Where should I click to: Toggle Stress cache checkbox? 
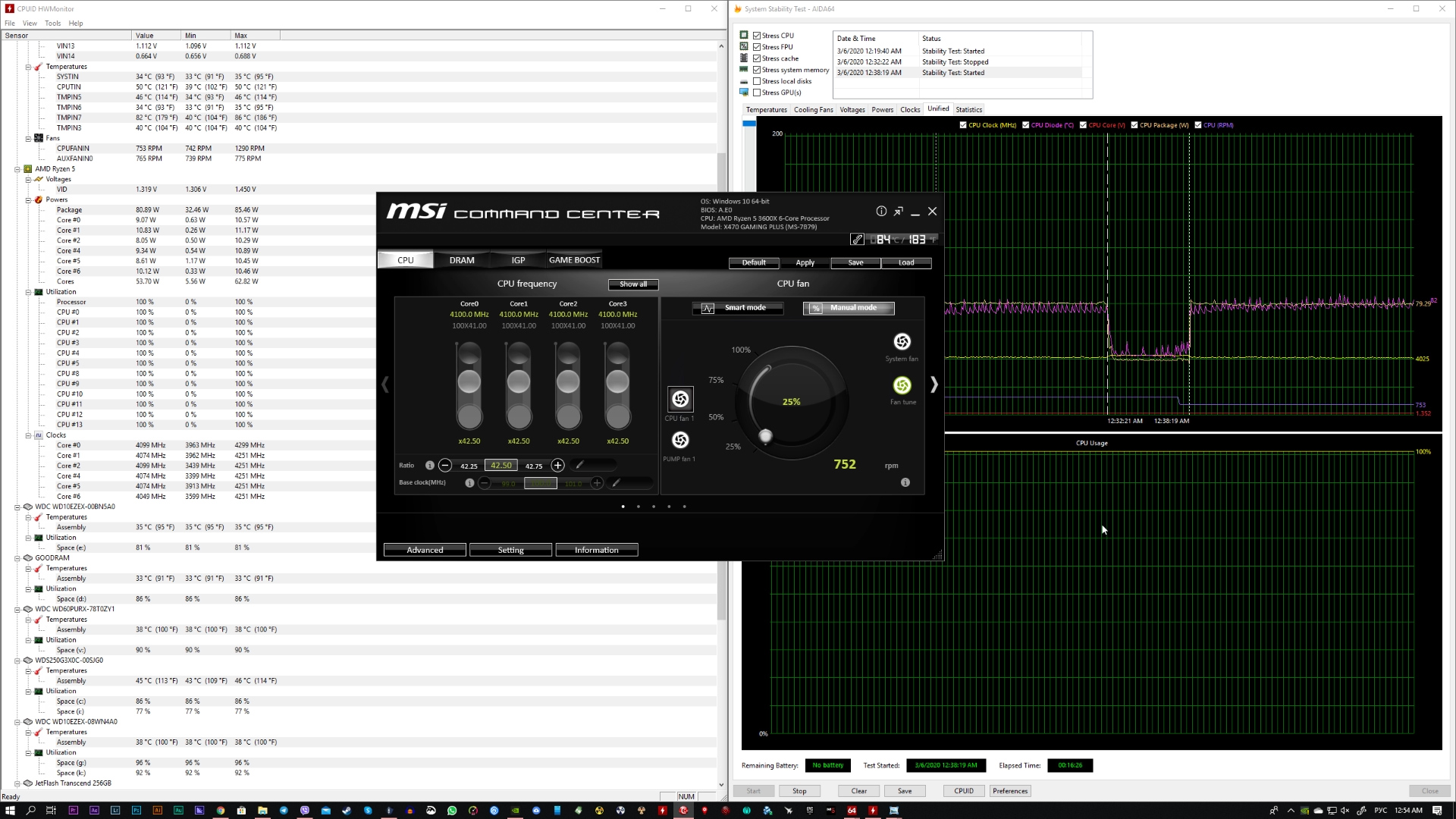tap(757, 58)
